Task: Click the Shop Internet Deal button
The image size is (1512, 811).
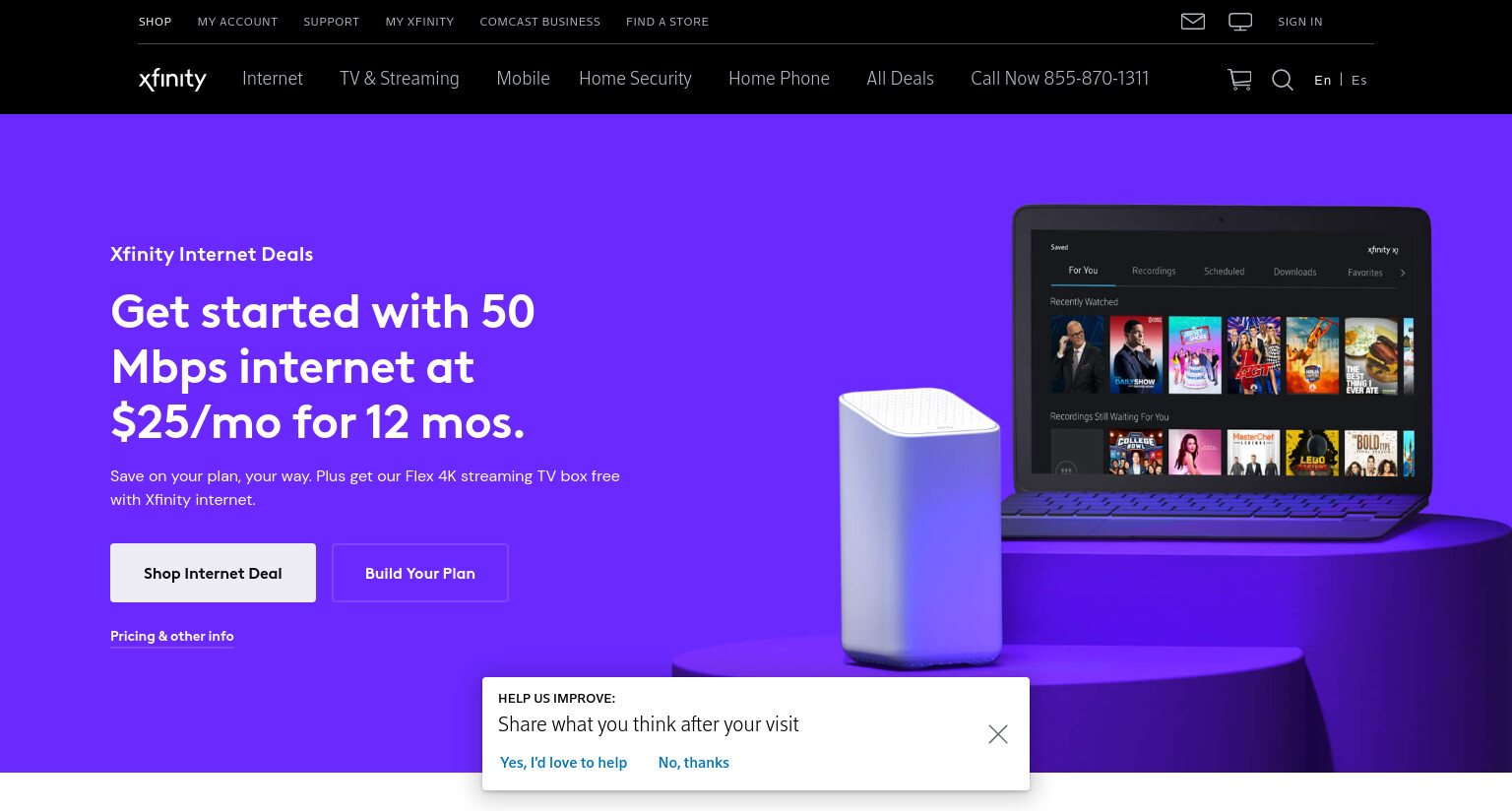Action: click(213, 573)
